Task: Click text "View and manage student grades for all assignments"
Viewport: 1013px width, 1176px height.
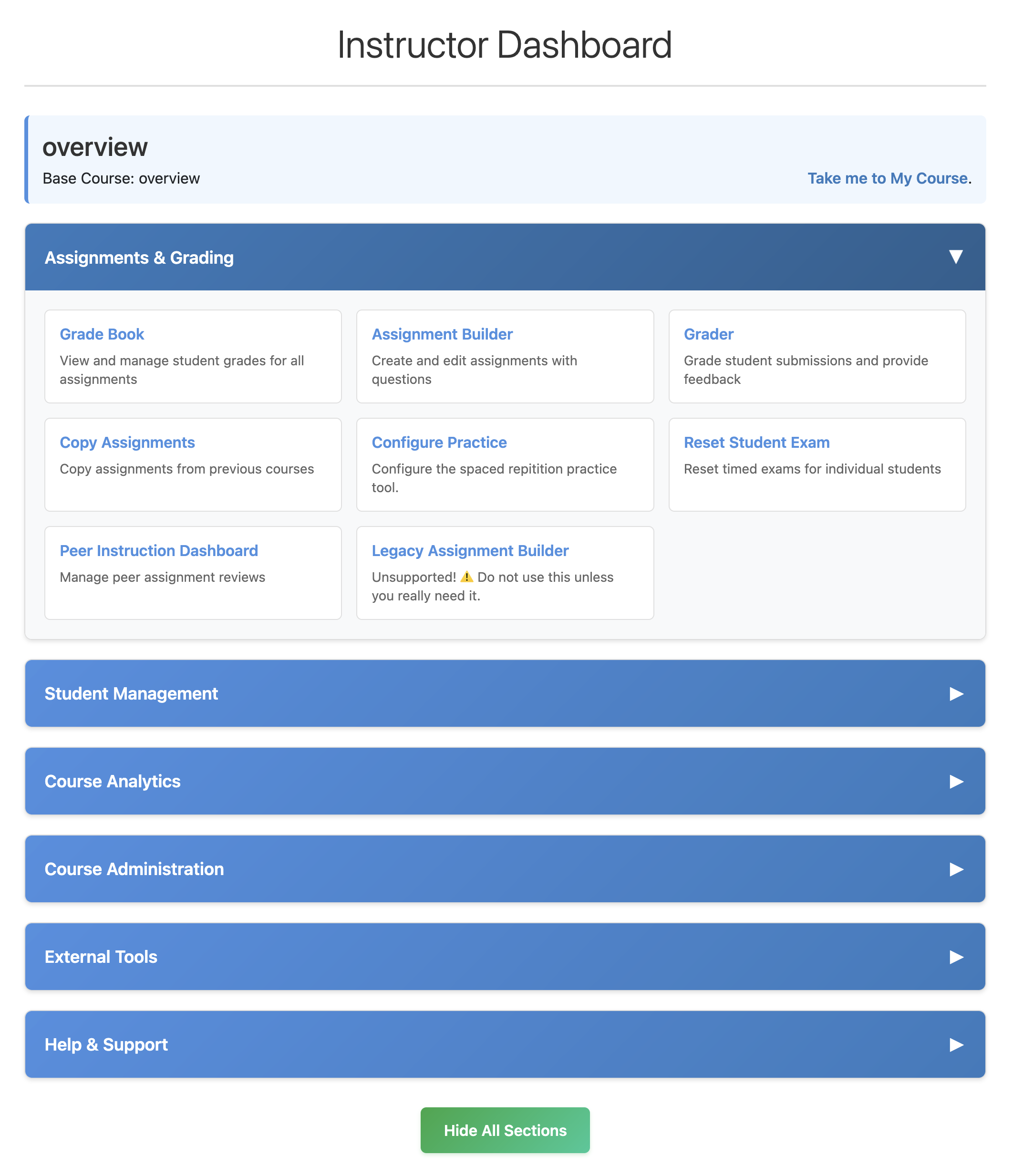Action: tap(182, 370)
